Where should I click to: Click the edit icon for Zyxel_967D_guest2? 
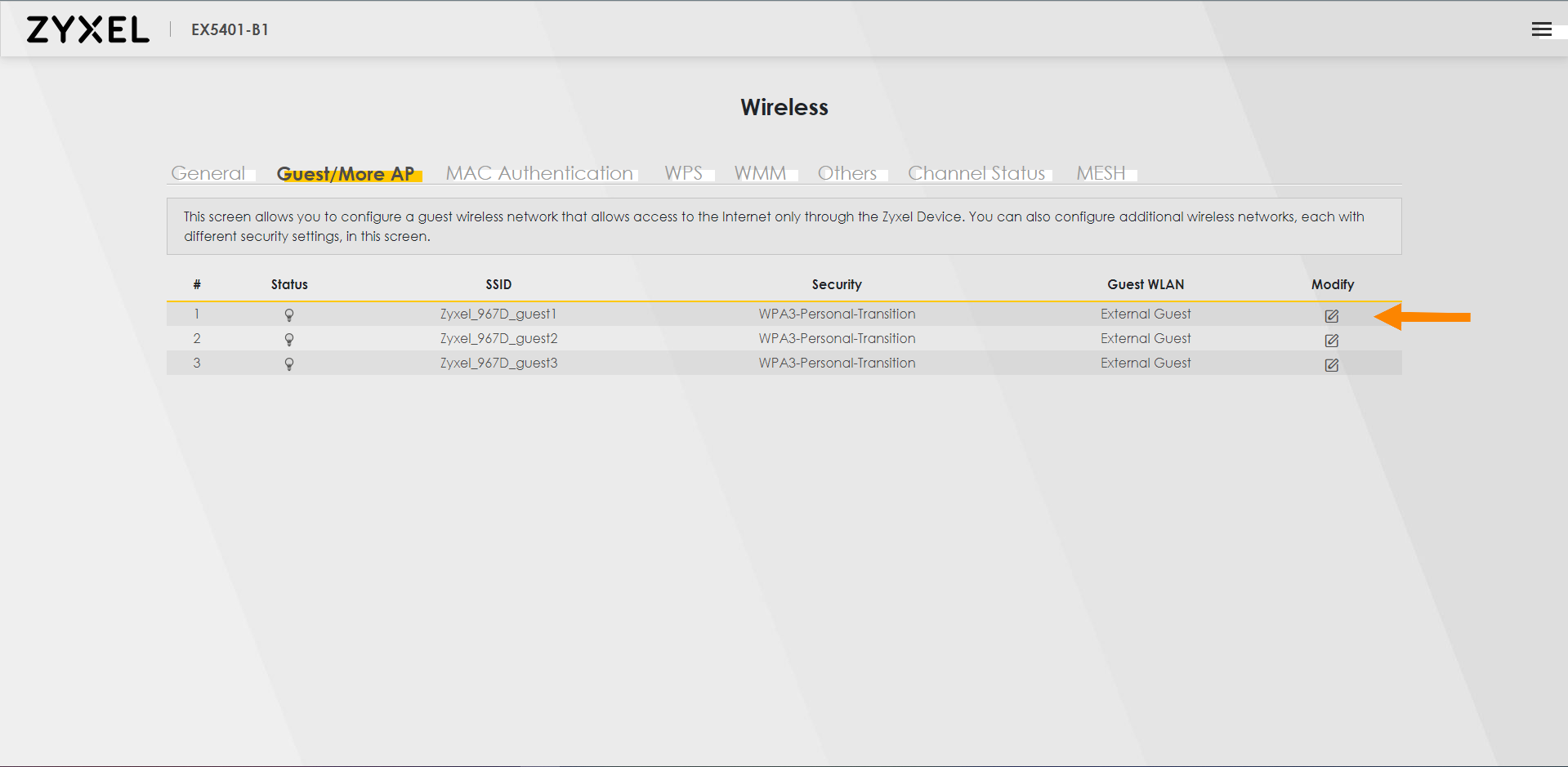pyautogui.click(x=1331, y=341)
